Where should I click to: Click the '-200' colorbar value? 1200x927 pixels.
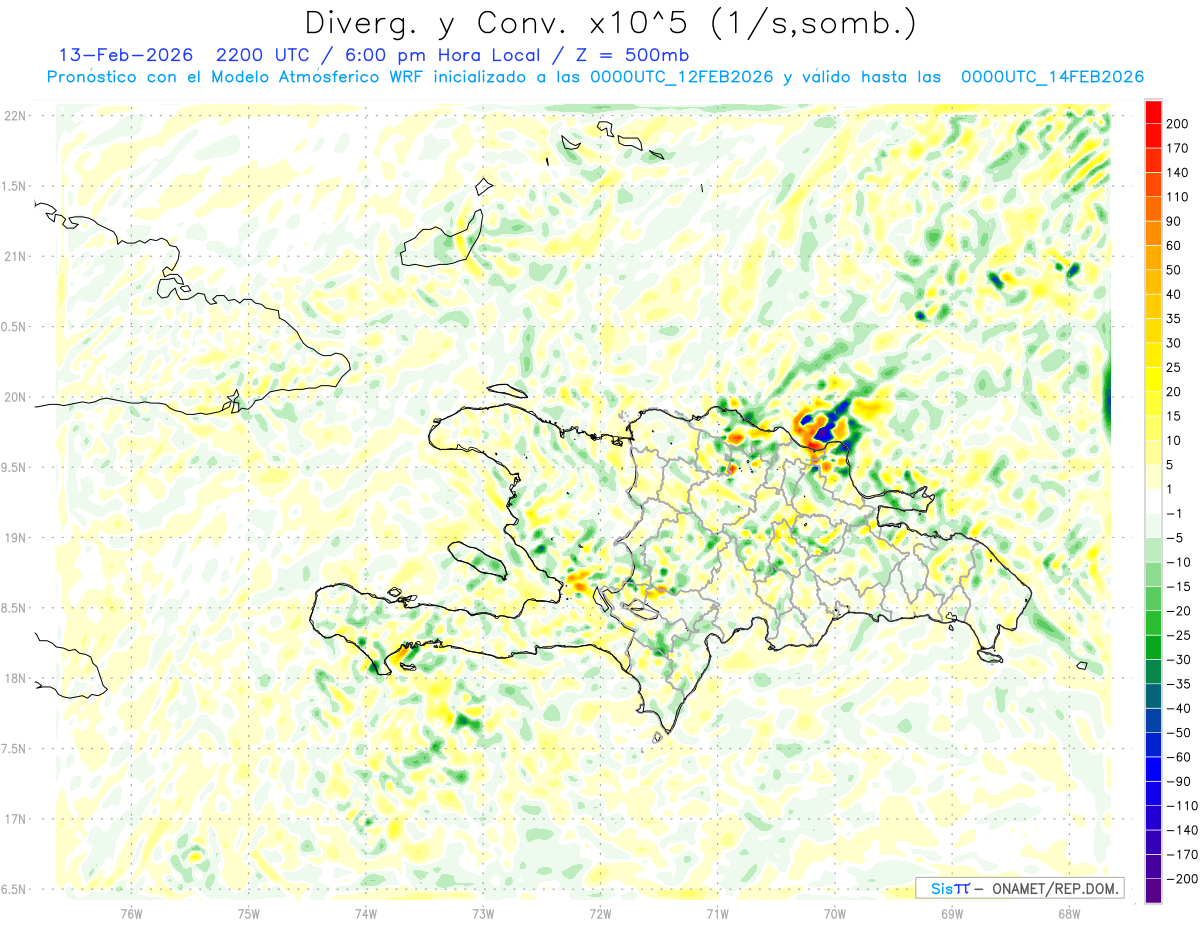[x=1182, y=880]
